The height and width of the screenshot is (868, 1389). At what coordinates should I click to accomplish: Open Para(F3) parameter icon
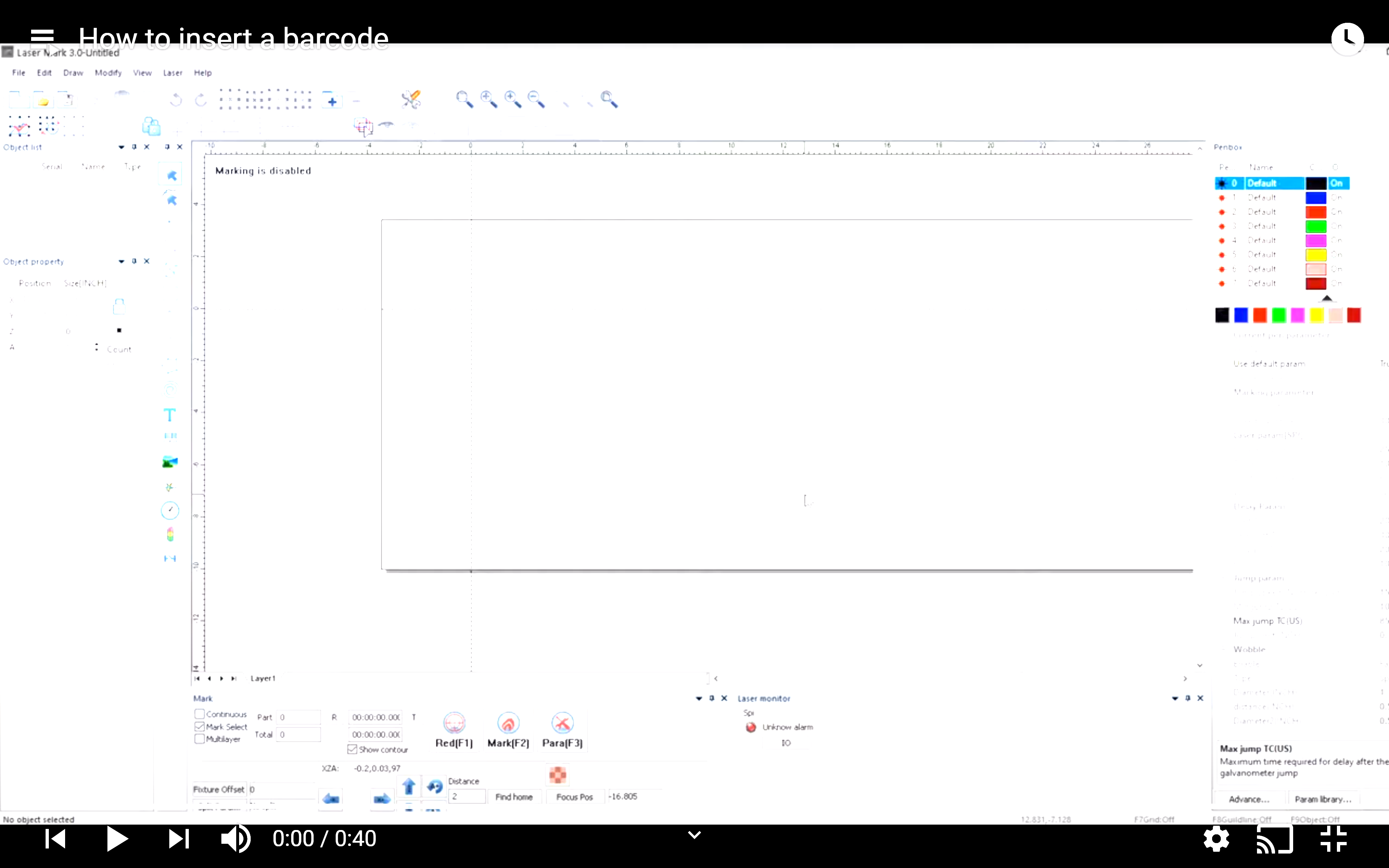point(562,723)
